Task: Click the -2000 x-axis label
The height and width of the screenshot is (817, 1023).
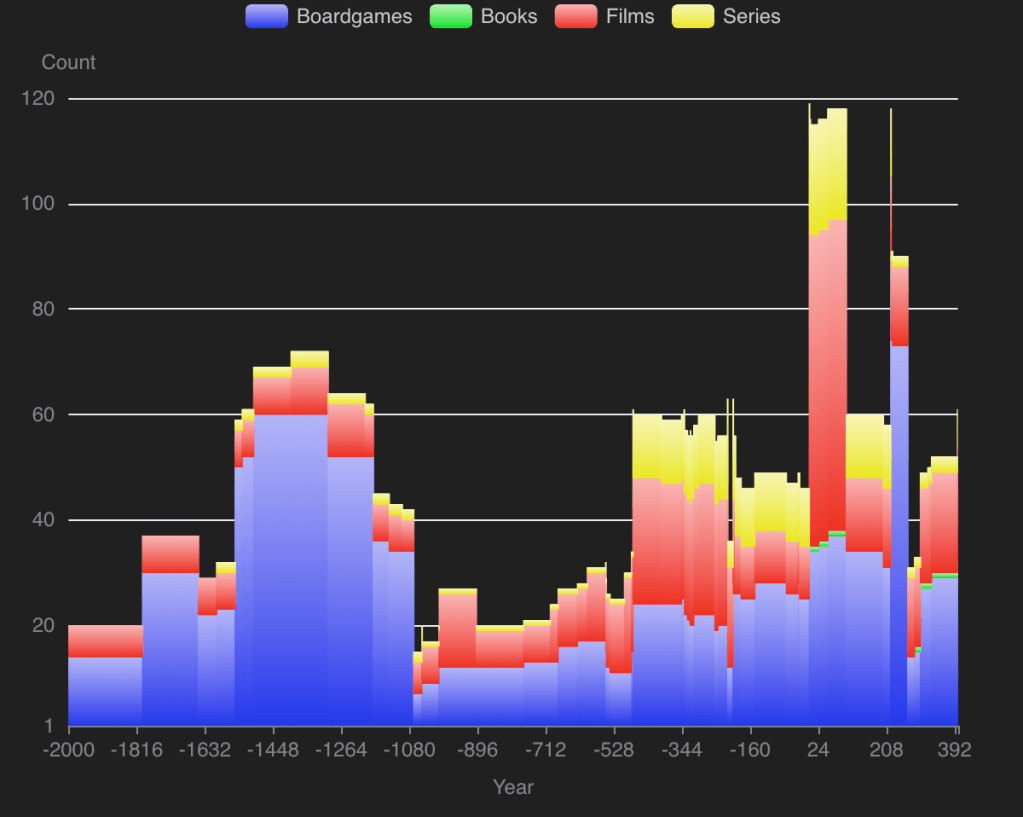Action: pyautogui.click(x=68, y=749)
